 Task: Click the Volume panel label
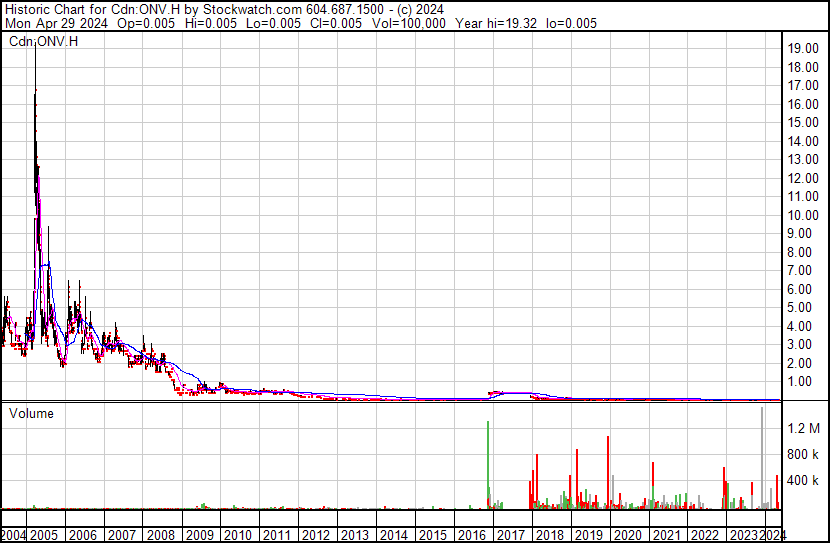coord(32,413)
